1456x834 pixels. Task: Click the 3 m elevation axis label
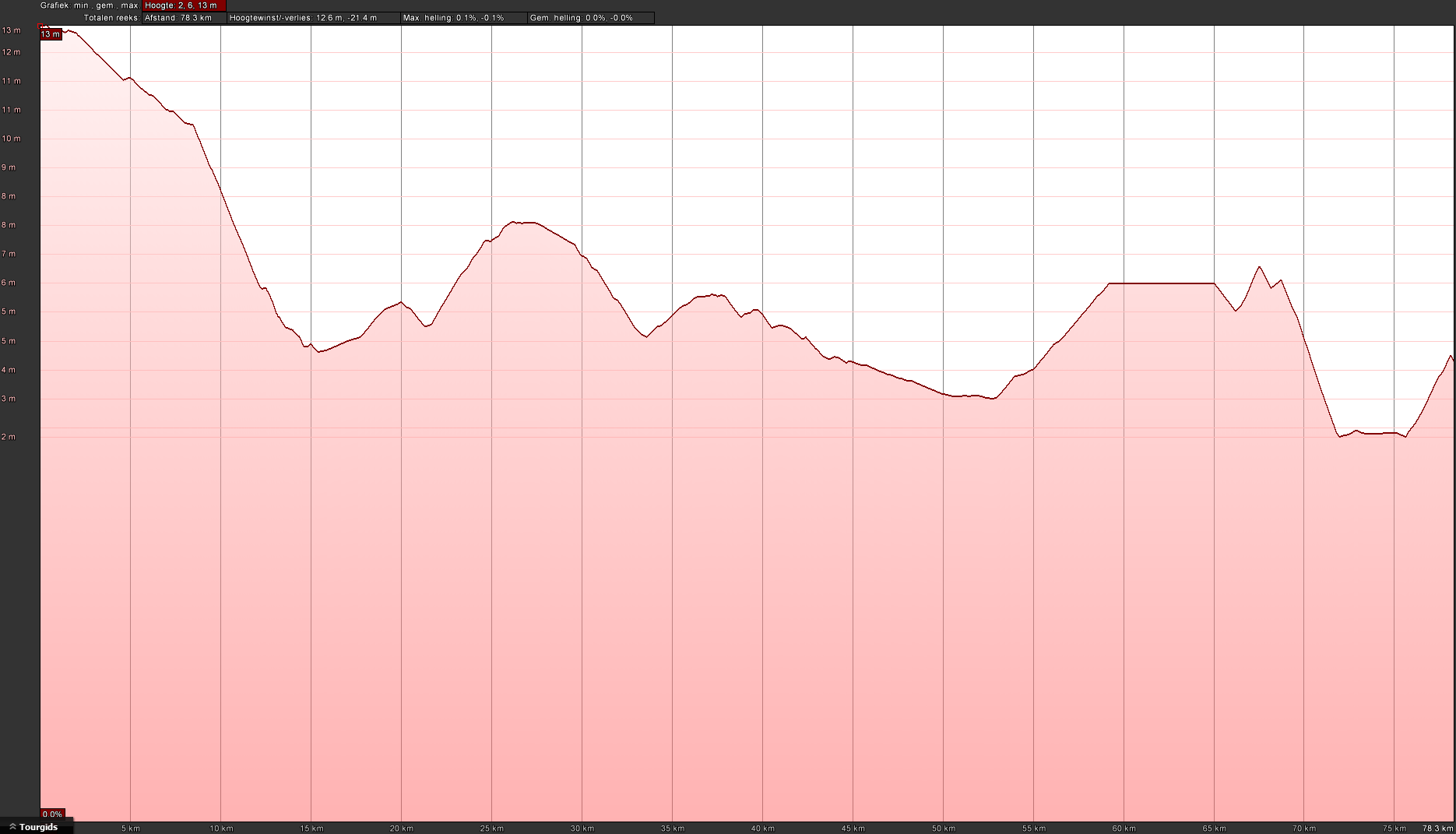coord(9,399)
